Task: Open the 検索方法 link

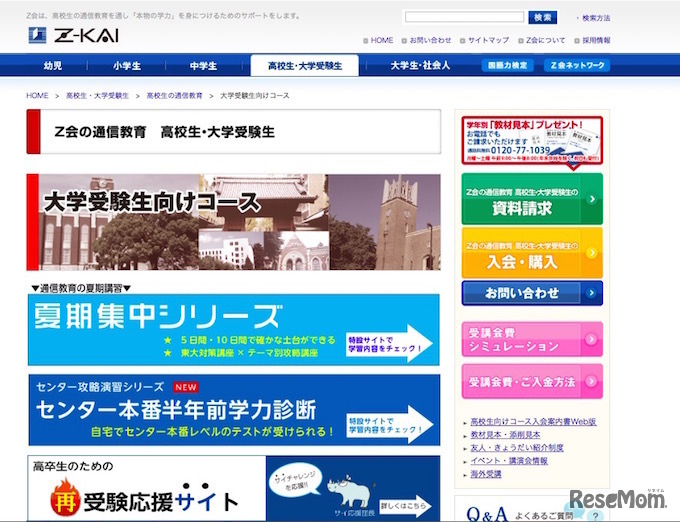Action: pos(596,18)
